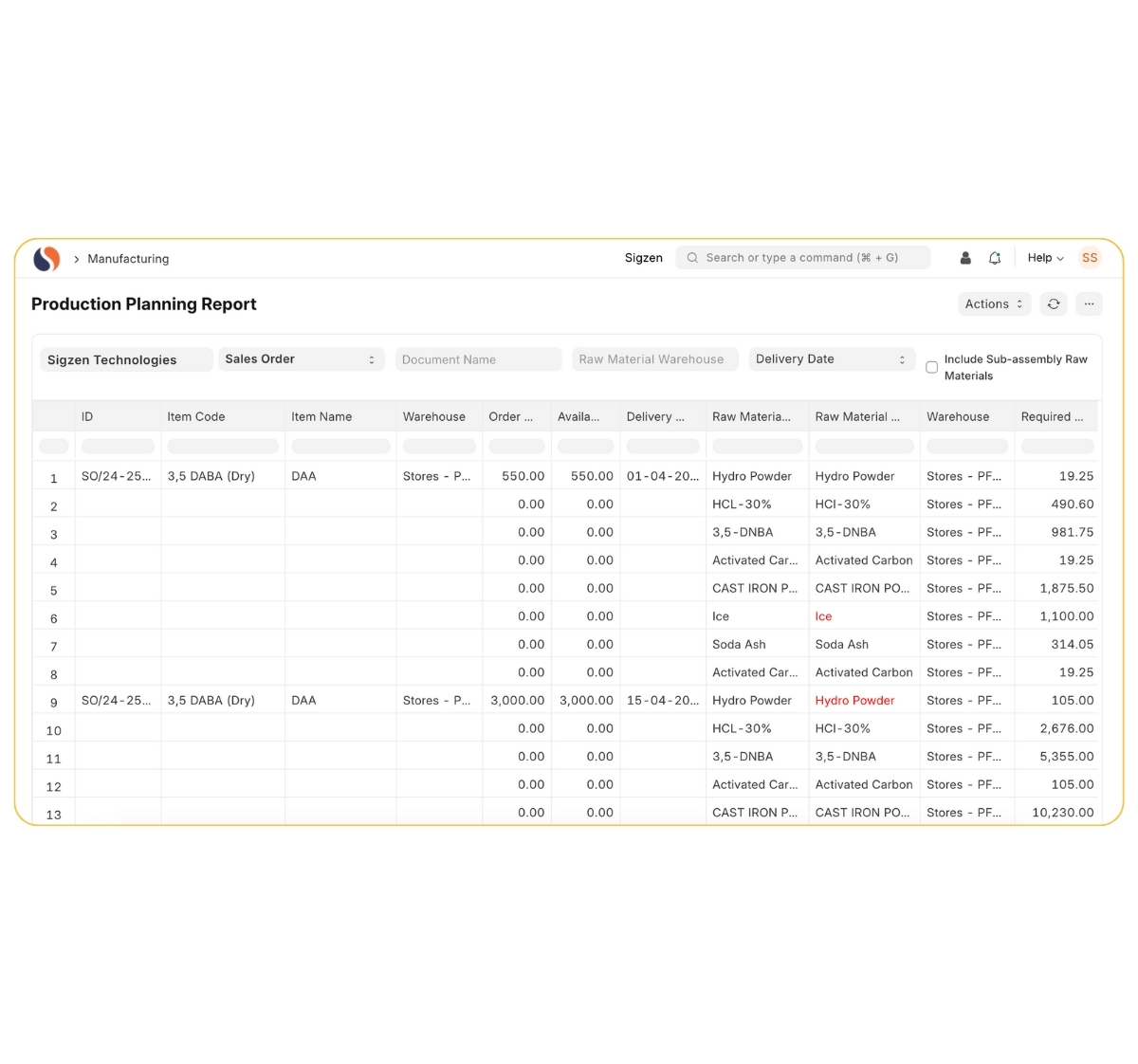
Task: Open the notifications bell
Action: pyautogui.click(x=995, y=258)
